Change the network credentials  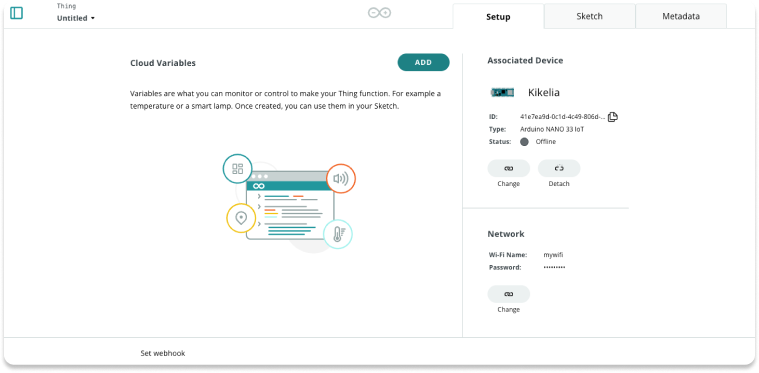pos(509,294)
